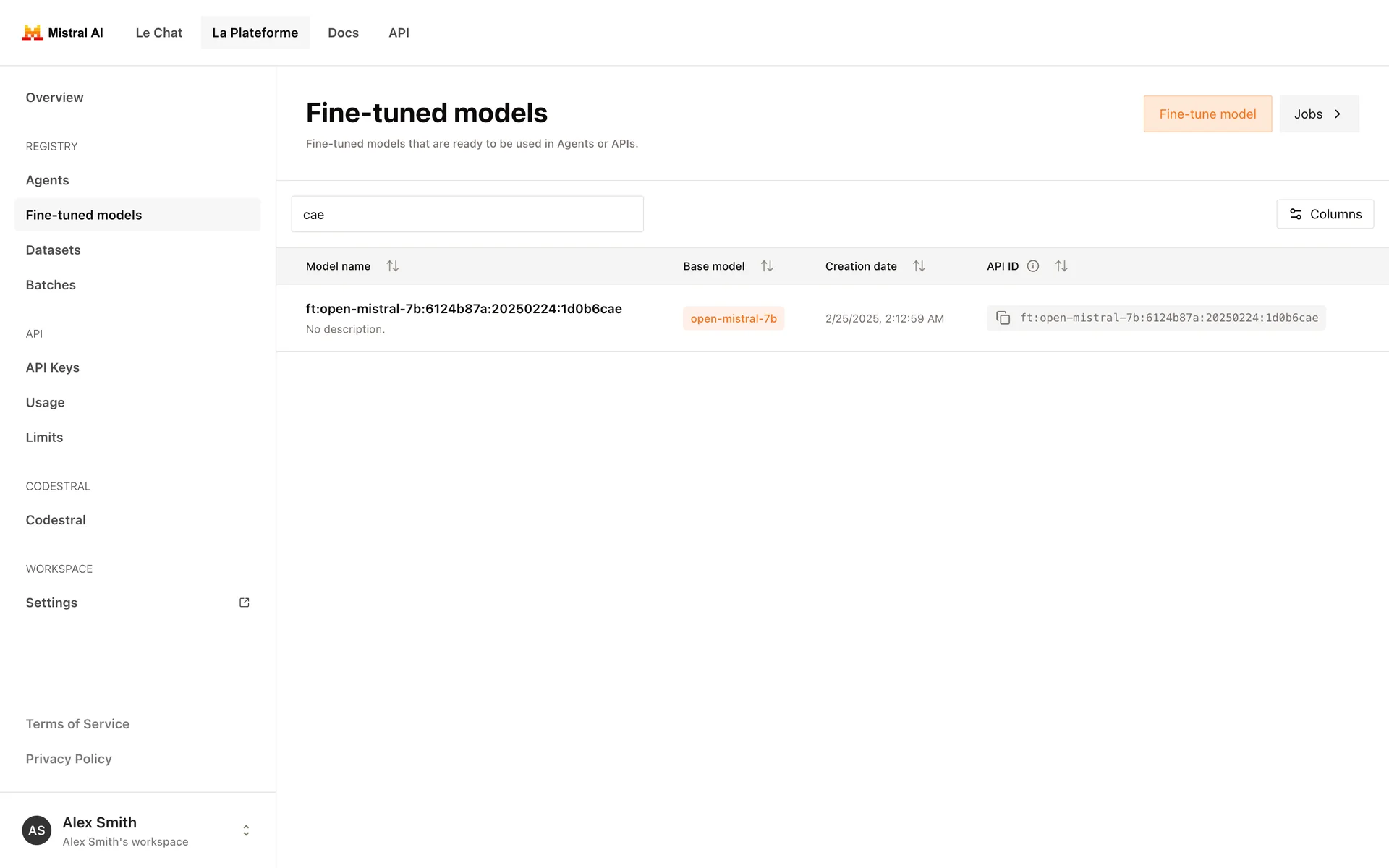Switch to the Le Chat tab
This screenshot has height=868, width=1389.
(x=159, y=33)
